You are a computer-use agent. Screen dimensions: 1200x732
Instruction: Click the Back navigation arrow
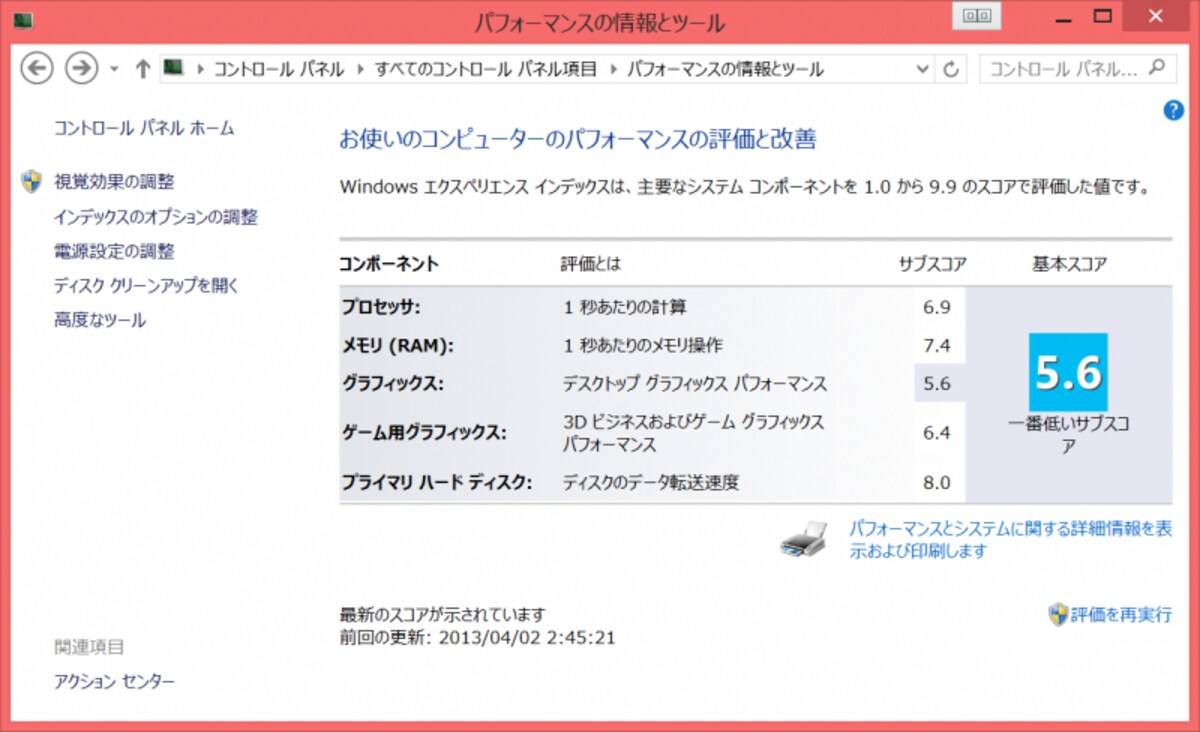(x=36, y=68)
